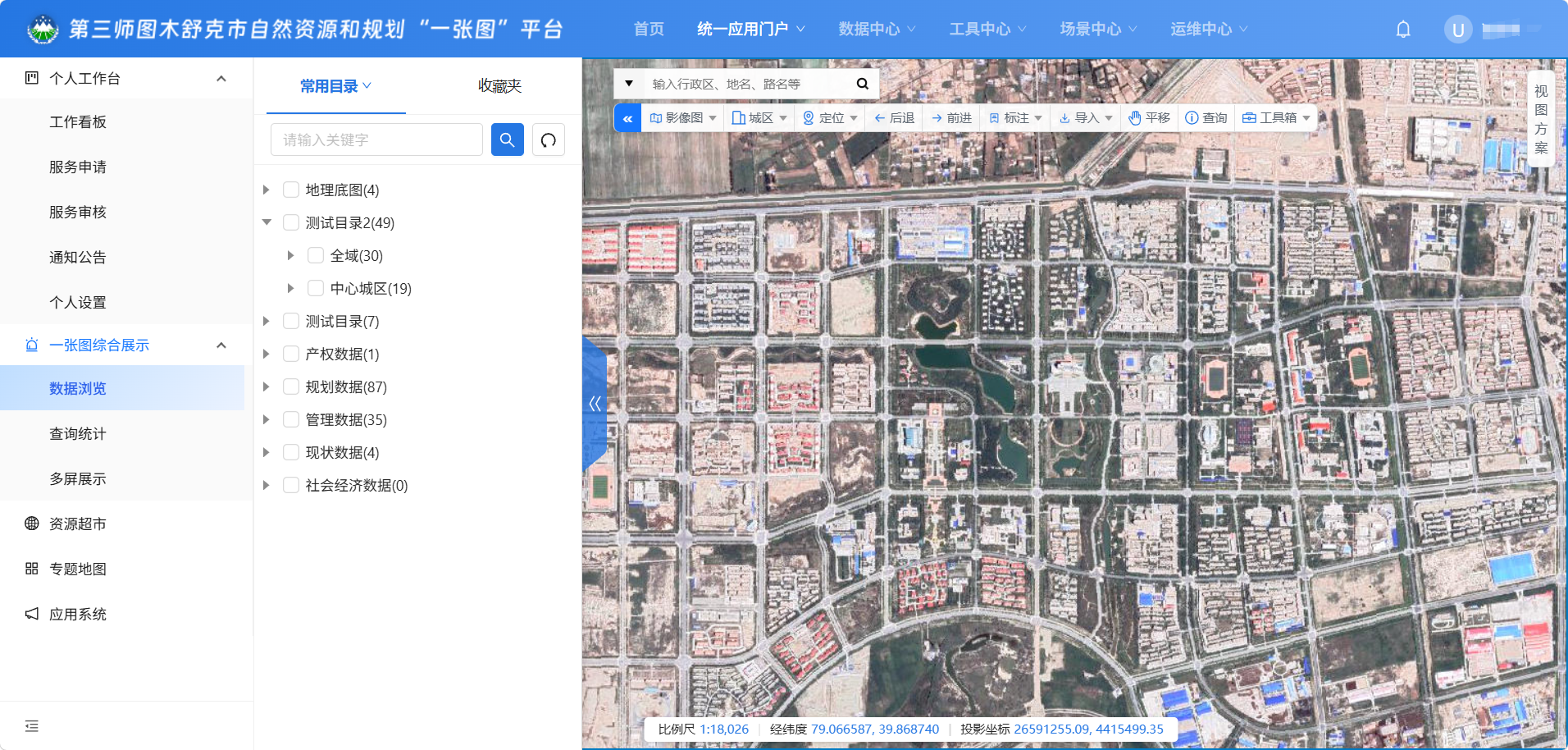The width and height of the screenshot is (1568, 750).
Task: Collapse the catalog panel blue handle
Action: tap(595, 403)
